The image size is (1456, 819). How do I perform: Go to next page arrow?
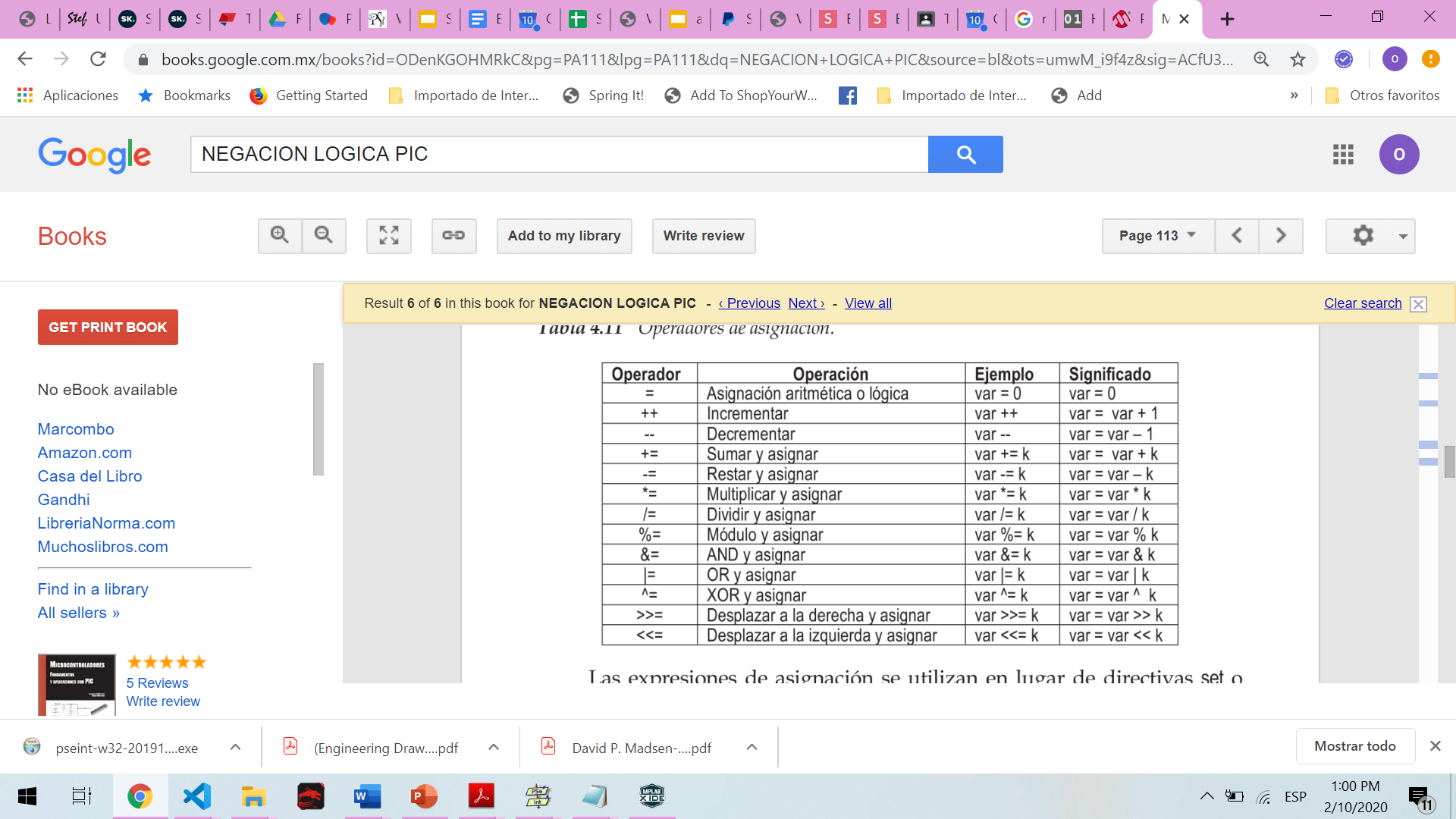point(1281,236)
